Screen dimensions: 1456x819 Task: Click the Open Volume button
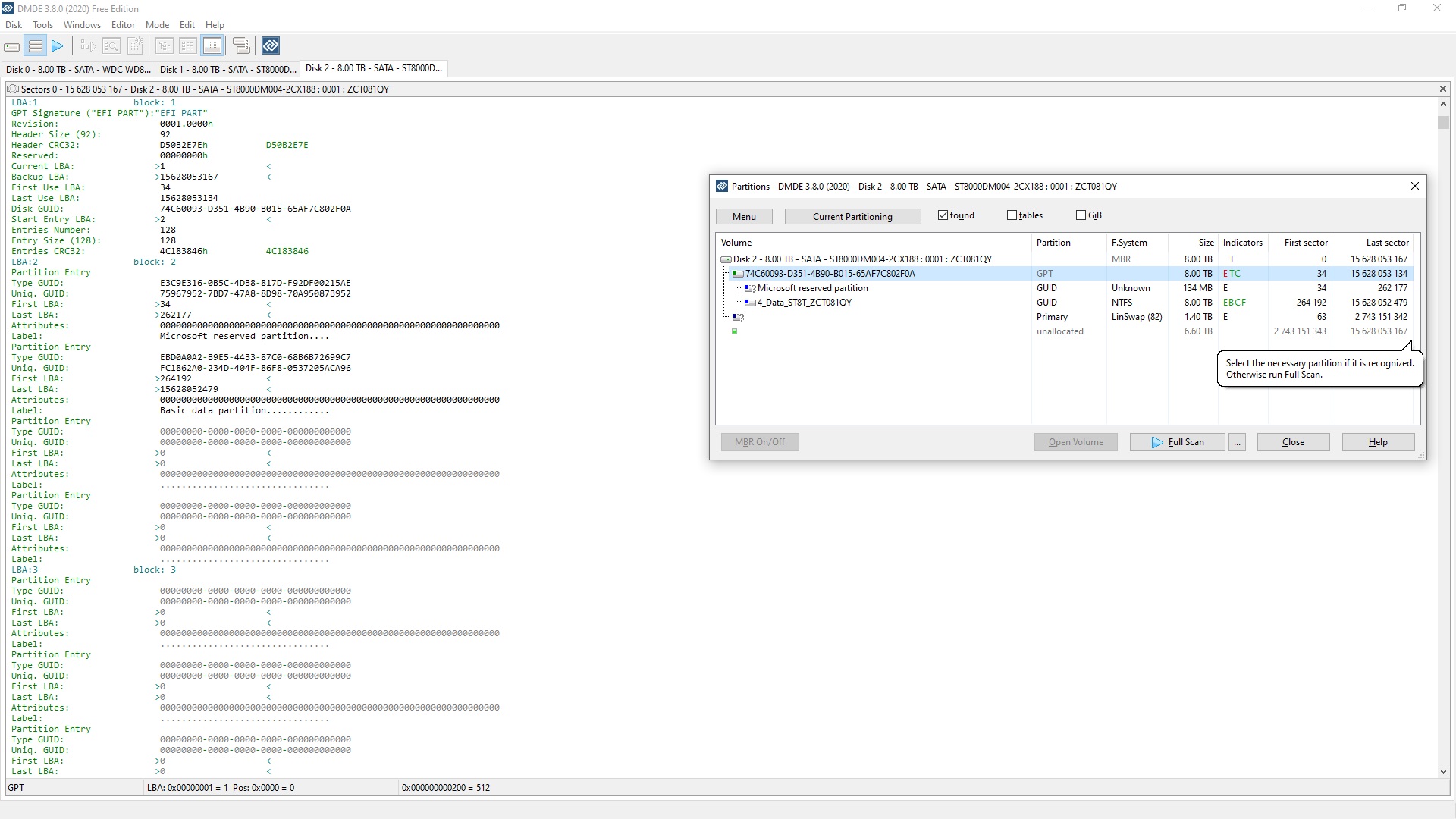[1075, 442]
